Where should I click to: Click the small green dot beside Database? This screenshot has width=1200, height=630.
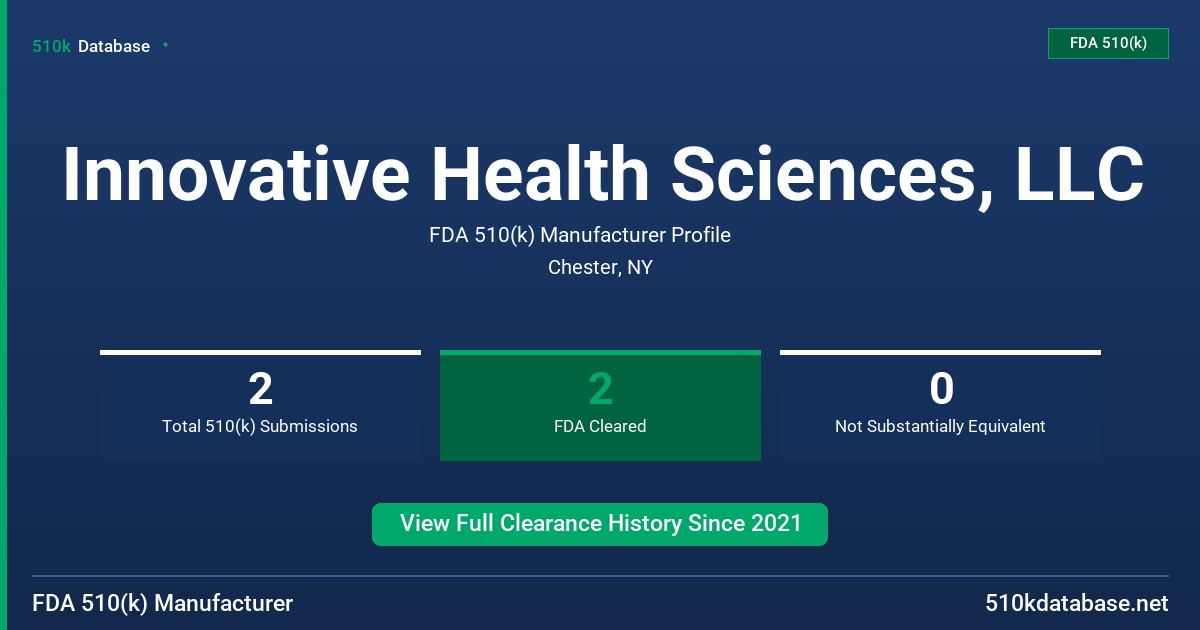165,45
